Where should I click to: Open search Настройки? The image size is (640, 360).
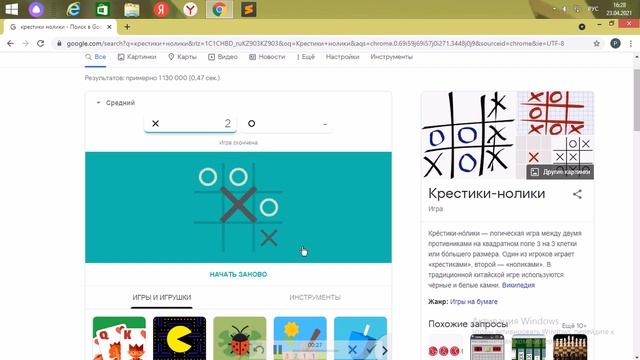pyautogui.click(x=342, y=57)
